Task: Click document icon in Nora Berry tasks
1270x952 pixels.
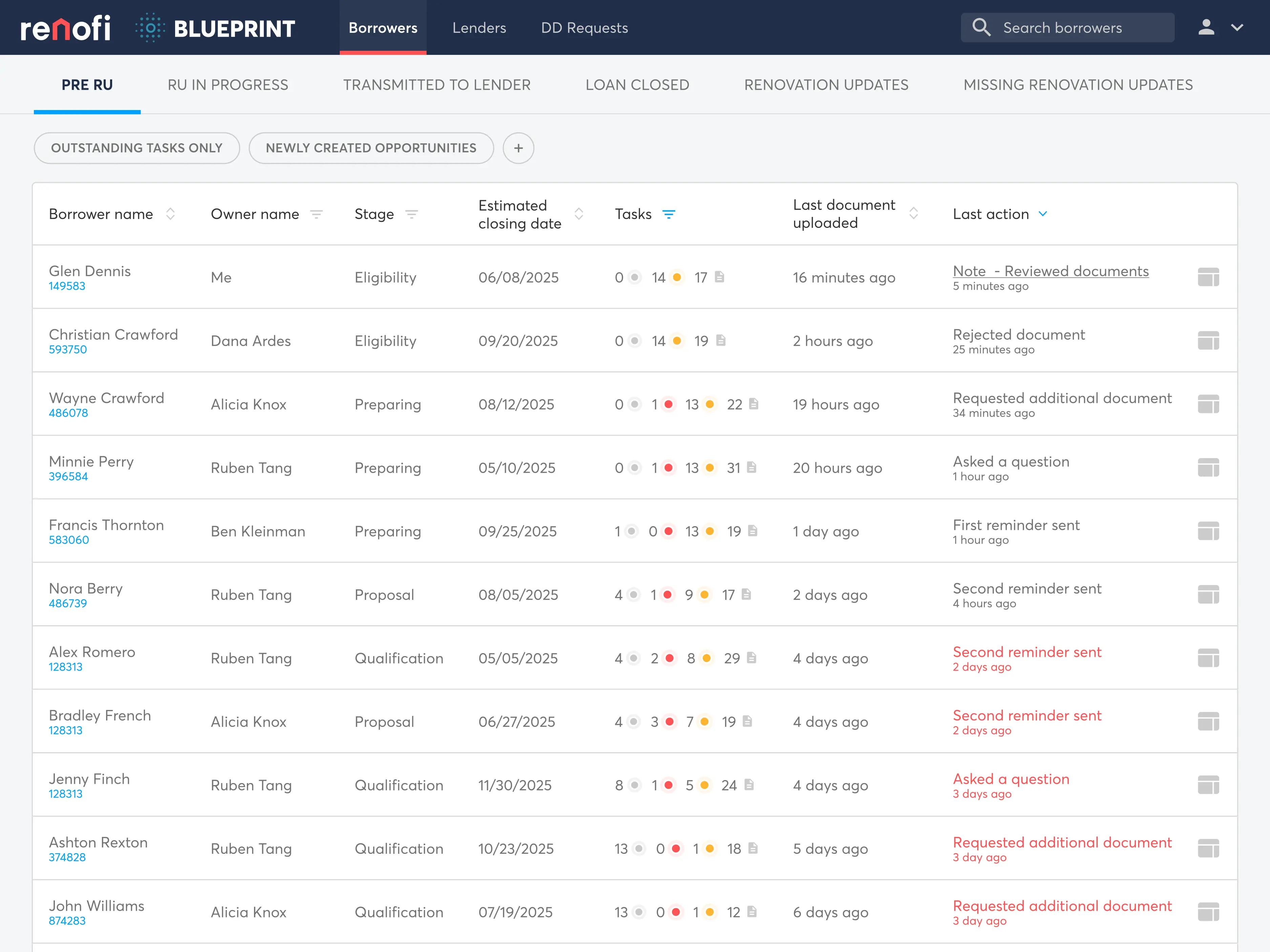Action: [x=746, y=594]
